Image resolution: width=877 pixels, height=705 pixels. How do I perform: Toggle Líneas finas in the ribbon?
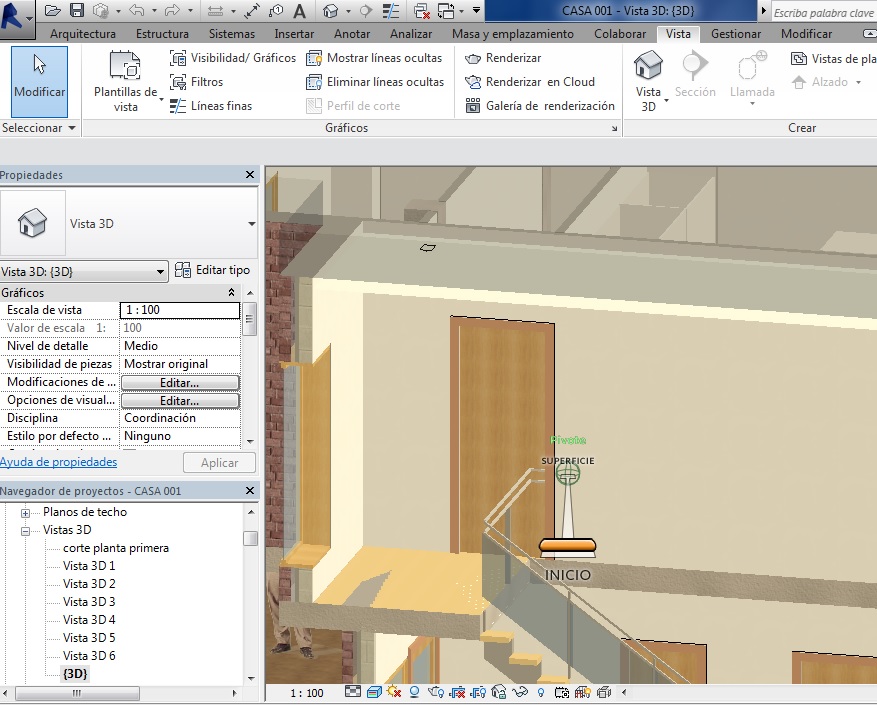point(178,106)
